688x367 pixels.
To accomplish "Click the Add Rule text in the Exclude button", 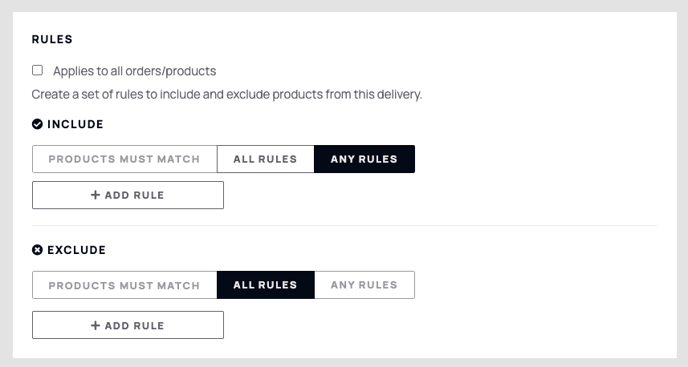I will coord(134,325).
